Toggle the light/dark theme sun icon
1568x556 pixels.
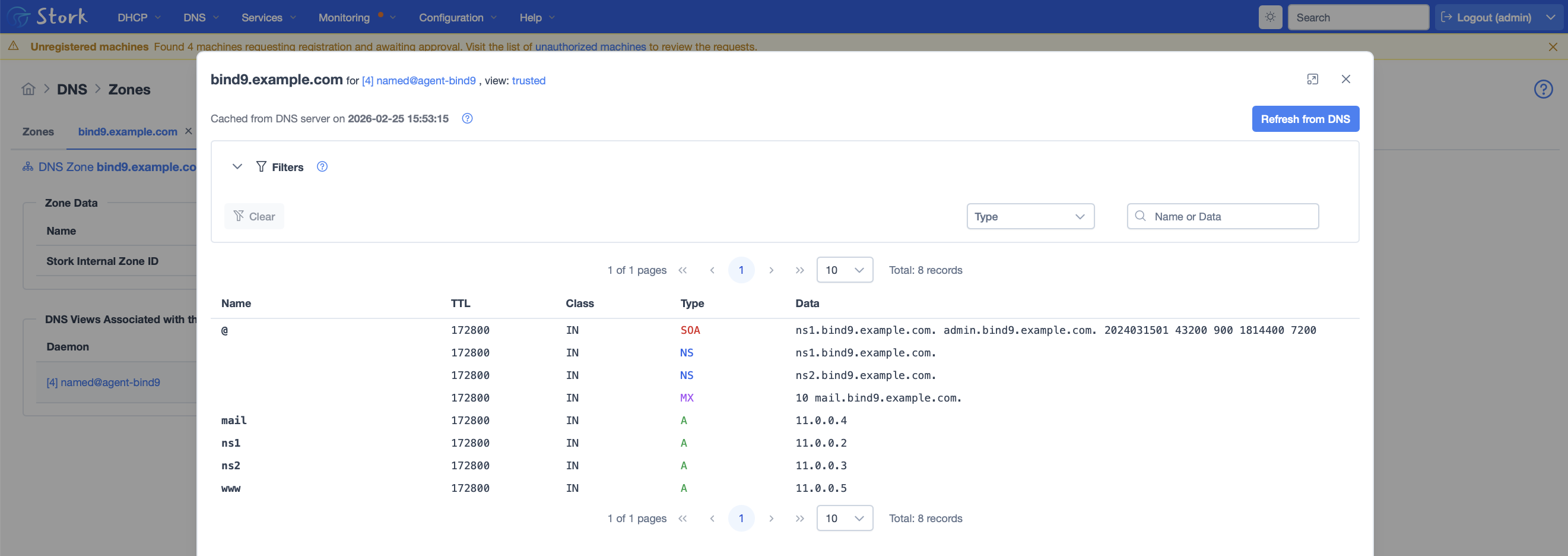click(1270, 17)
